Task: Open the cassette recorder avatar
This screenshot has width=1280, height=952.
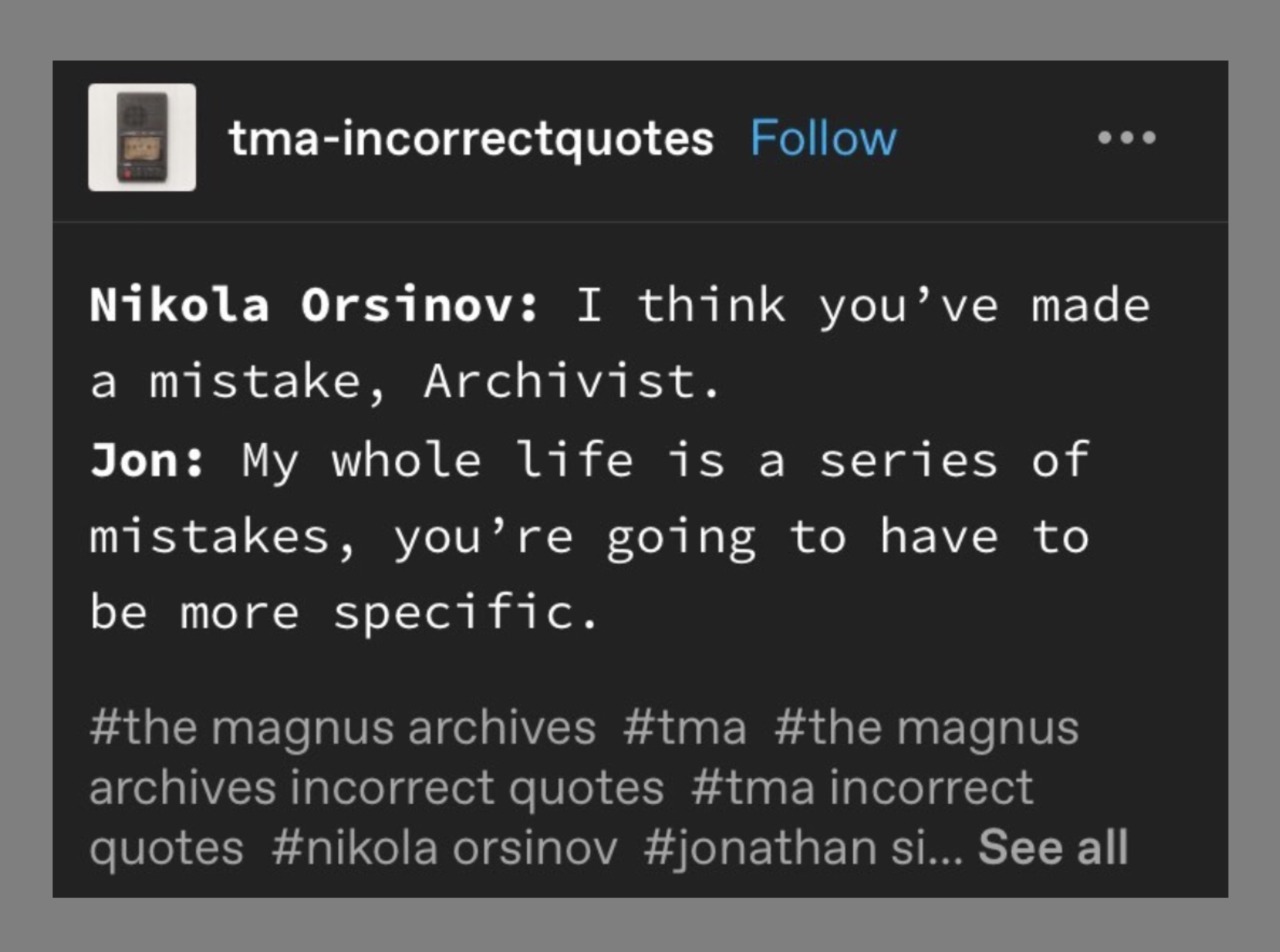Action: [142, 137]
